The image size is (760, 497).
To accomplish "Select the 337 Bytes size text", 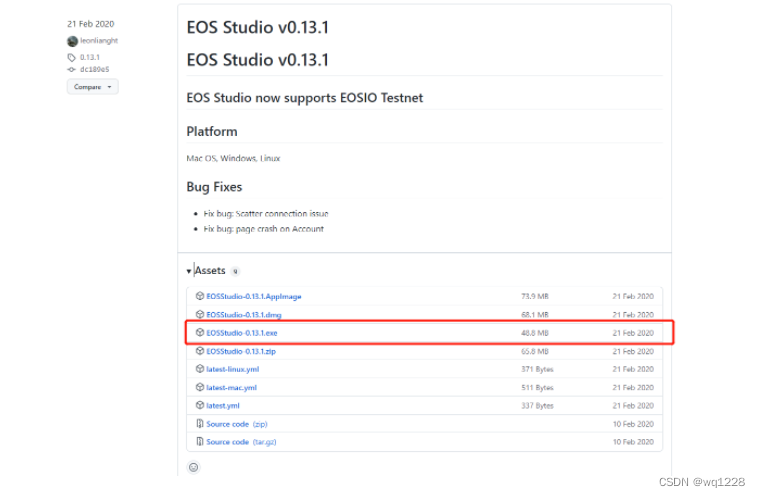I will pyautogui.click(x=537, y=406).
